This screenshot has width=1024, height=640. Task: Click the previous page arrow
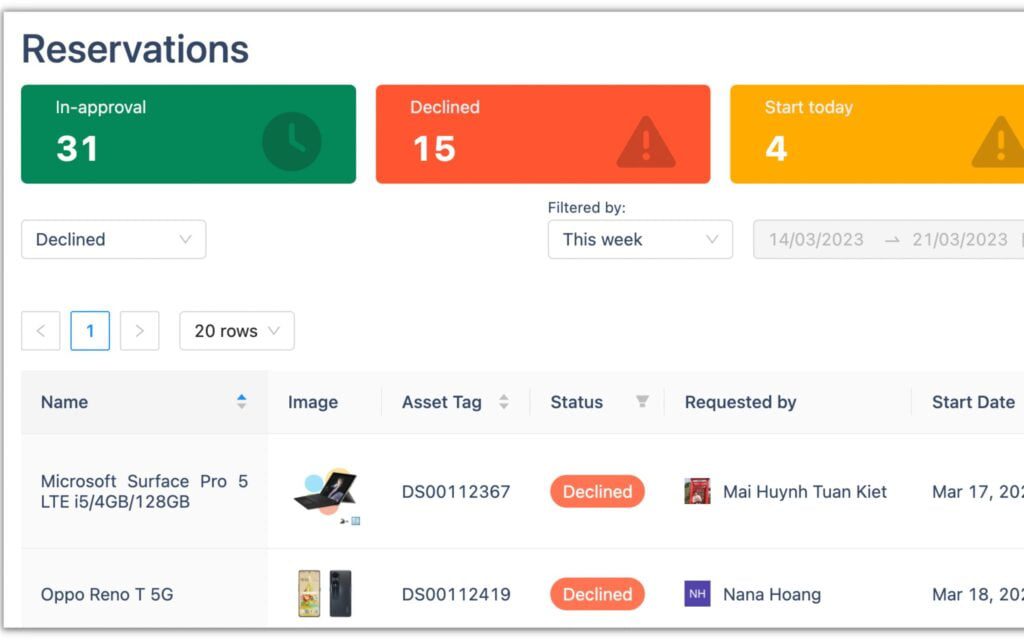(41, 330)
